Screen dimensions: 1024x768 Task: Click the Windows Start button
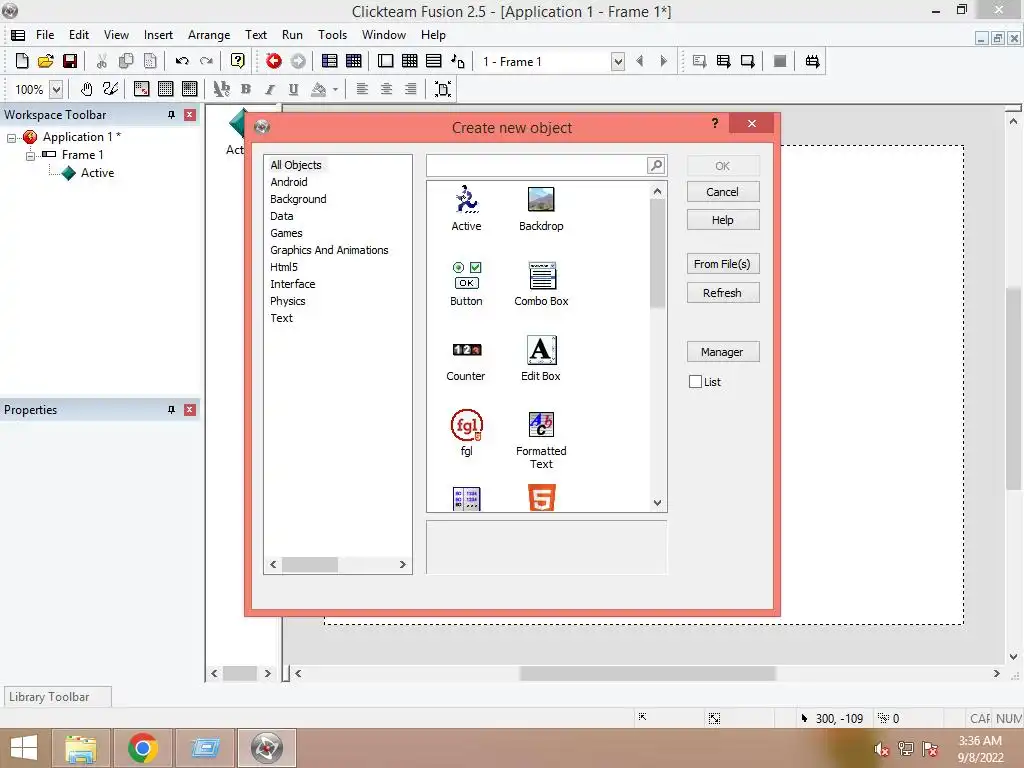(24, 748)
